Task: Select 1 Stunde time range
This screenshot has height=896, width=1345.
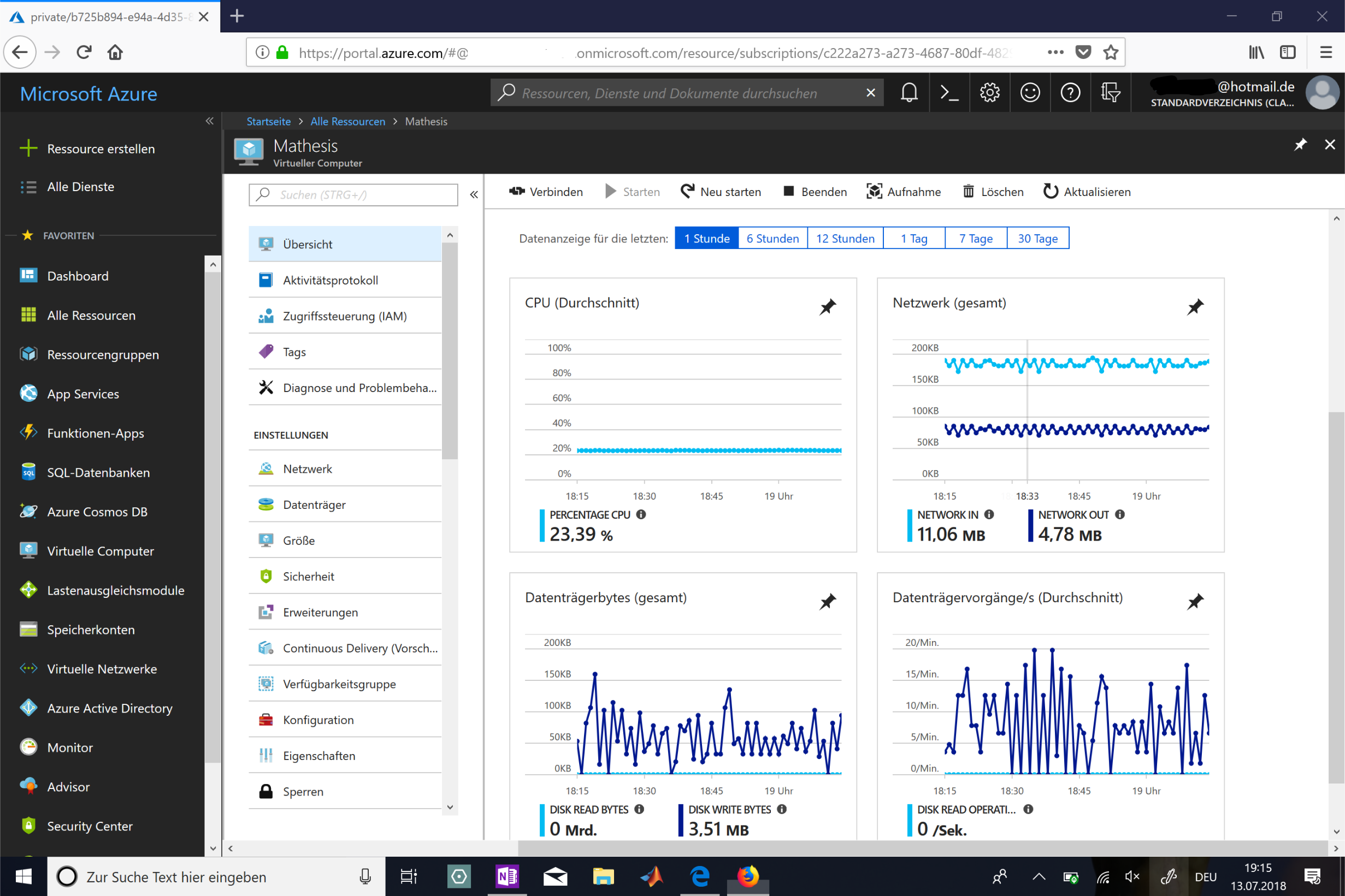Action: click(706, 238)
